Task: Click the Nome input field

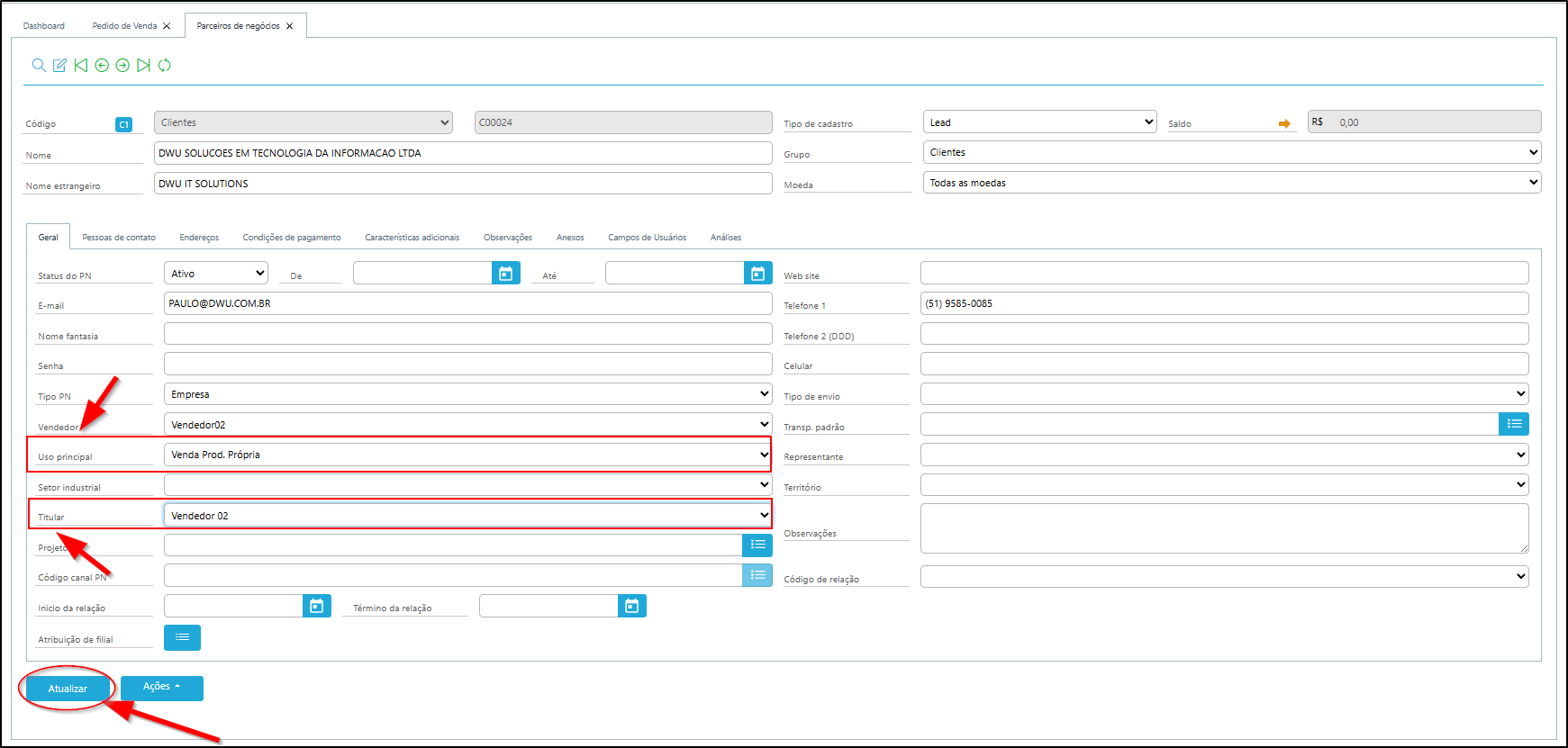Action: pyautogui.click(x=463, y=153)
